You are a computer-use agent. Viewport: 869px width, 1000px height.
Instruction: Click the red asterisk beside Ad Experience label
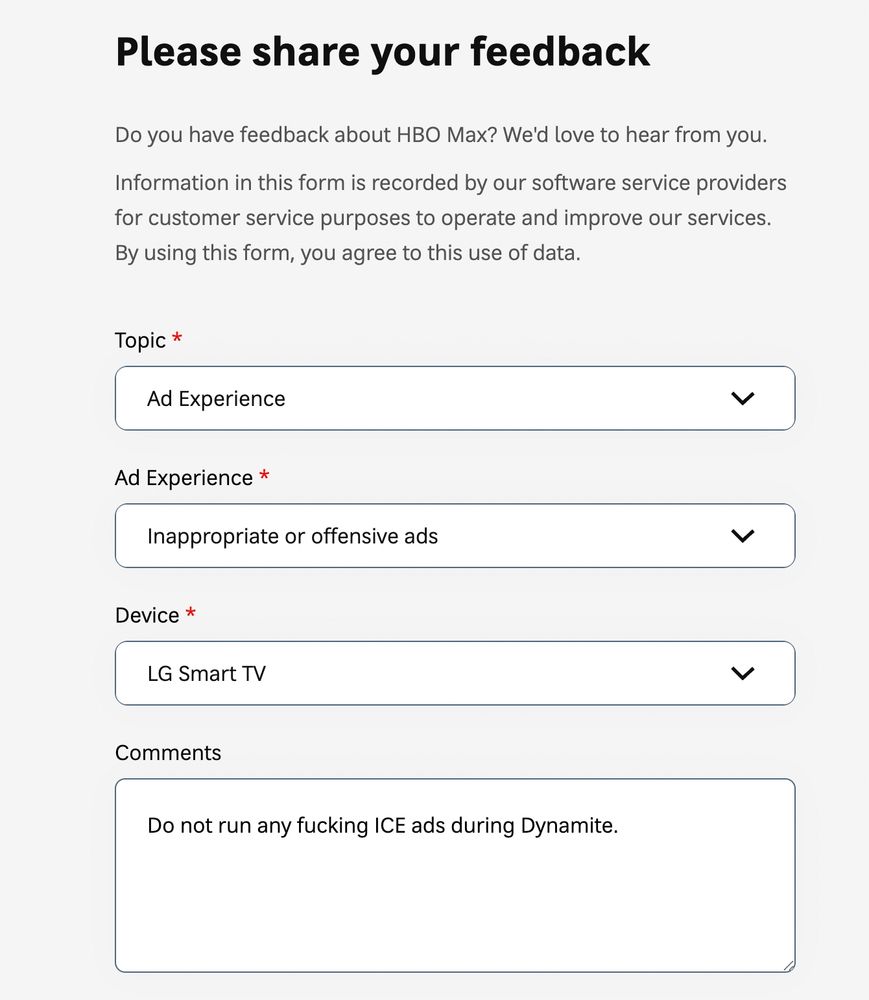pos(264,476)
